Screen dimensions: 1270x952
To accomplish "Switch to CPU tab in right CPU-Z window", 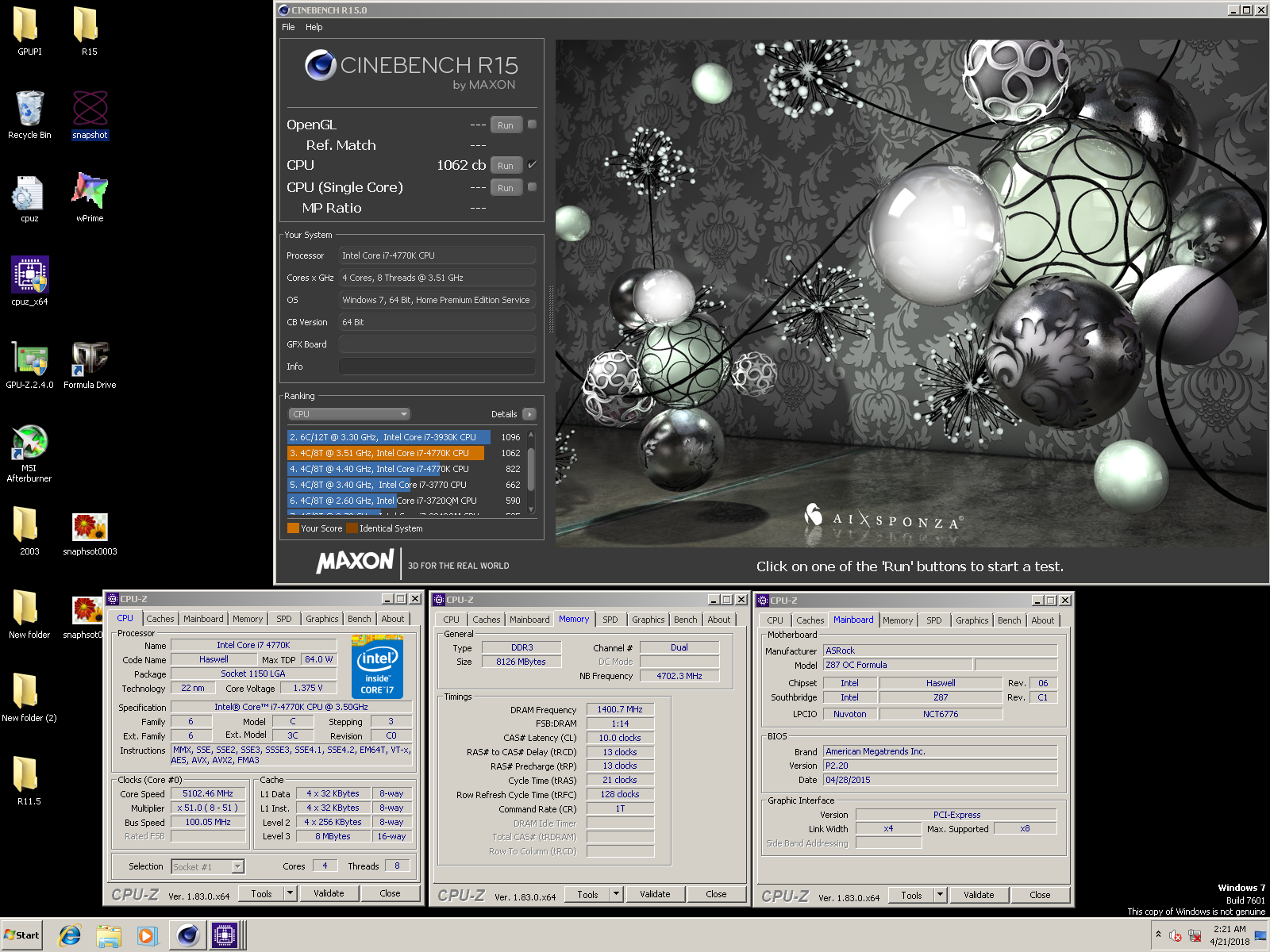I will (x=775, y=620).
